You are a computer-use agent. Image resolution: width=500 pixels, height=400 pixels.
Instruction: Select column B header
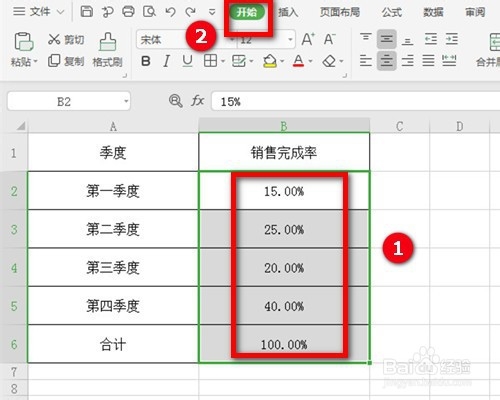[284, 126]
